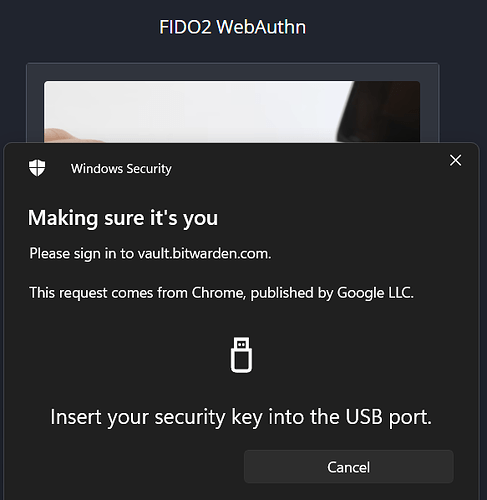Viewport: 487px width, 500px height.
Task: Click the Making sure it's you heading
Action: pos(123,218)
